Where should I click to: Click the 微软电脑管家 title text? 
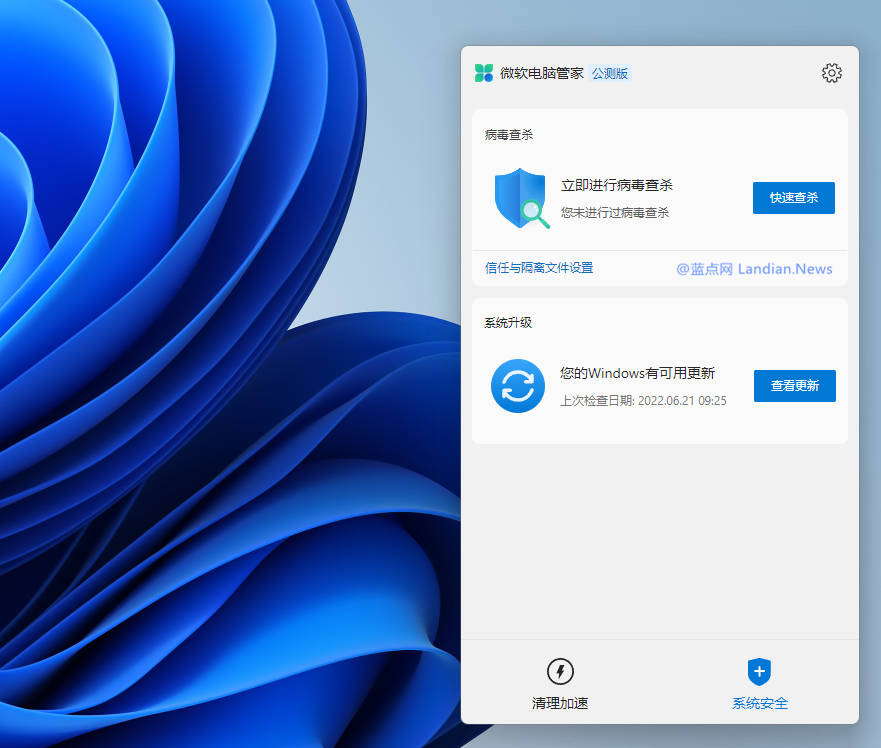coord(542,74)
